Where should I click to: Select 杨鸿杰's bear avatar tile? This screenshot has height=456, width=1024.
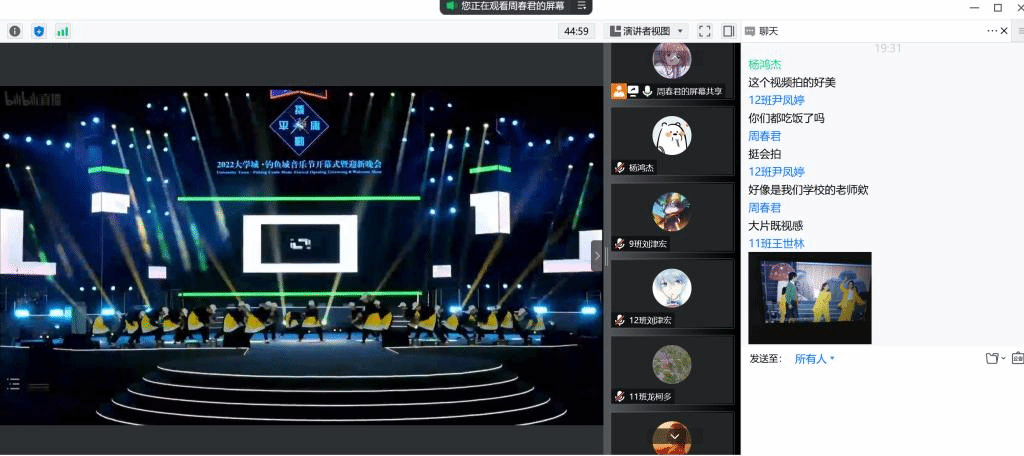pos(672,136)
